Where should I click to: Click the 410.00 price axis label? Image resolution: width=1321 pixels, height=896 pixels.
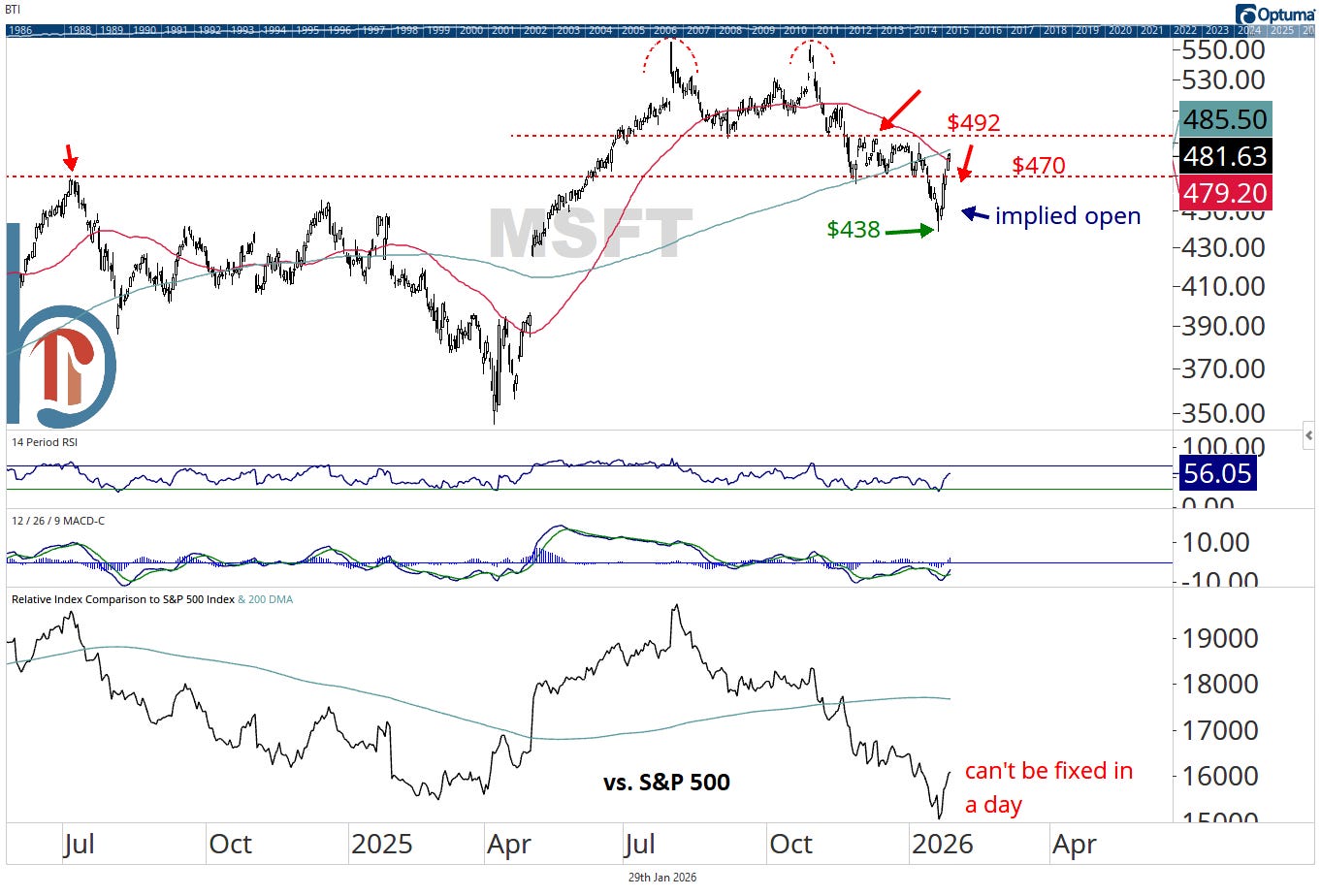(x=1223, y=286)
